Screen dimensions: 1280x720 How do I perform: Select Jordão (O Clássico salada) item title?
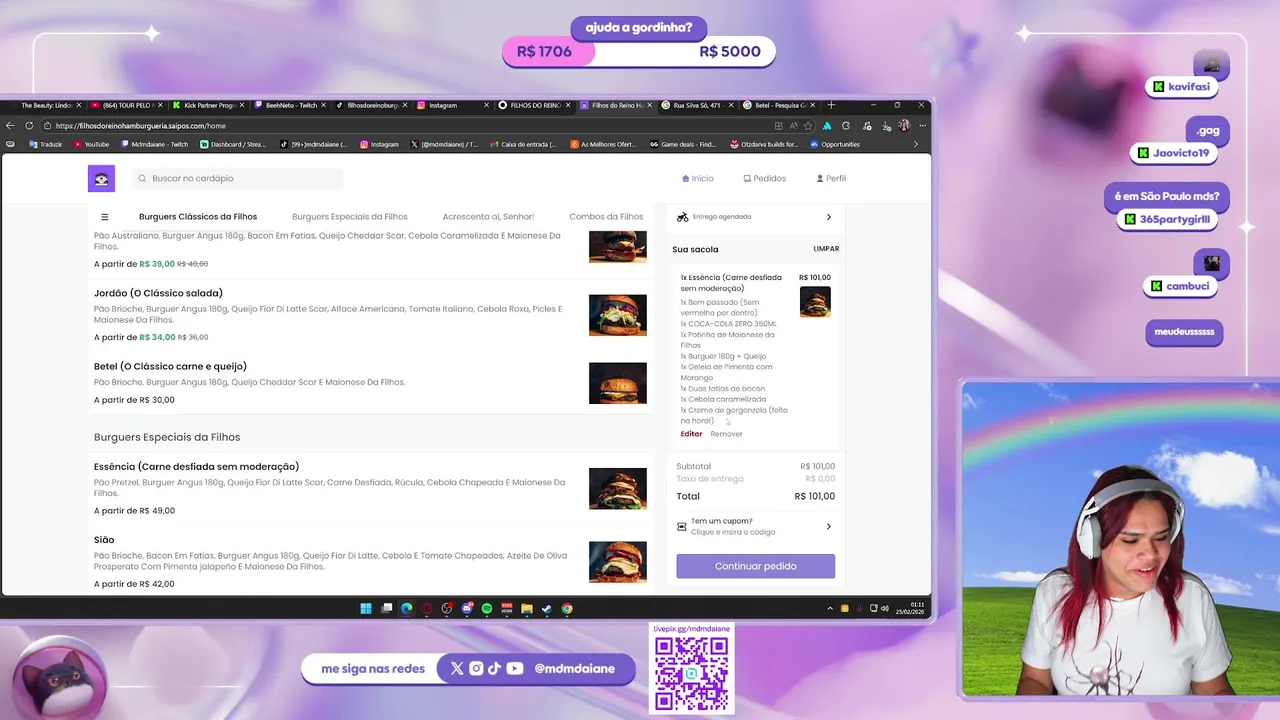point(158,293)
